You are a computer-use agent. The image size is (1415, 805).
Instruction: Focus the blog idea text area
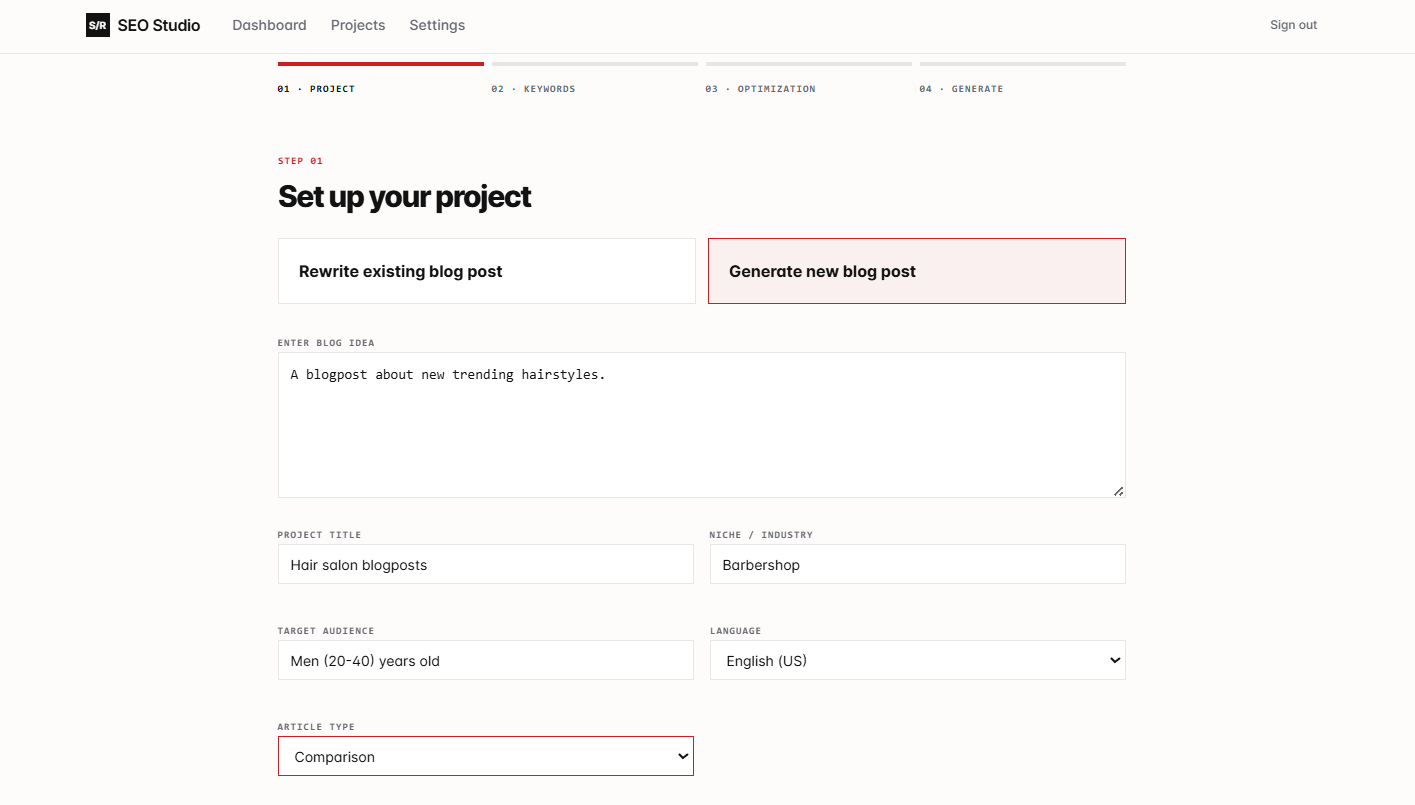(x=702, y=425)
